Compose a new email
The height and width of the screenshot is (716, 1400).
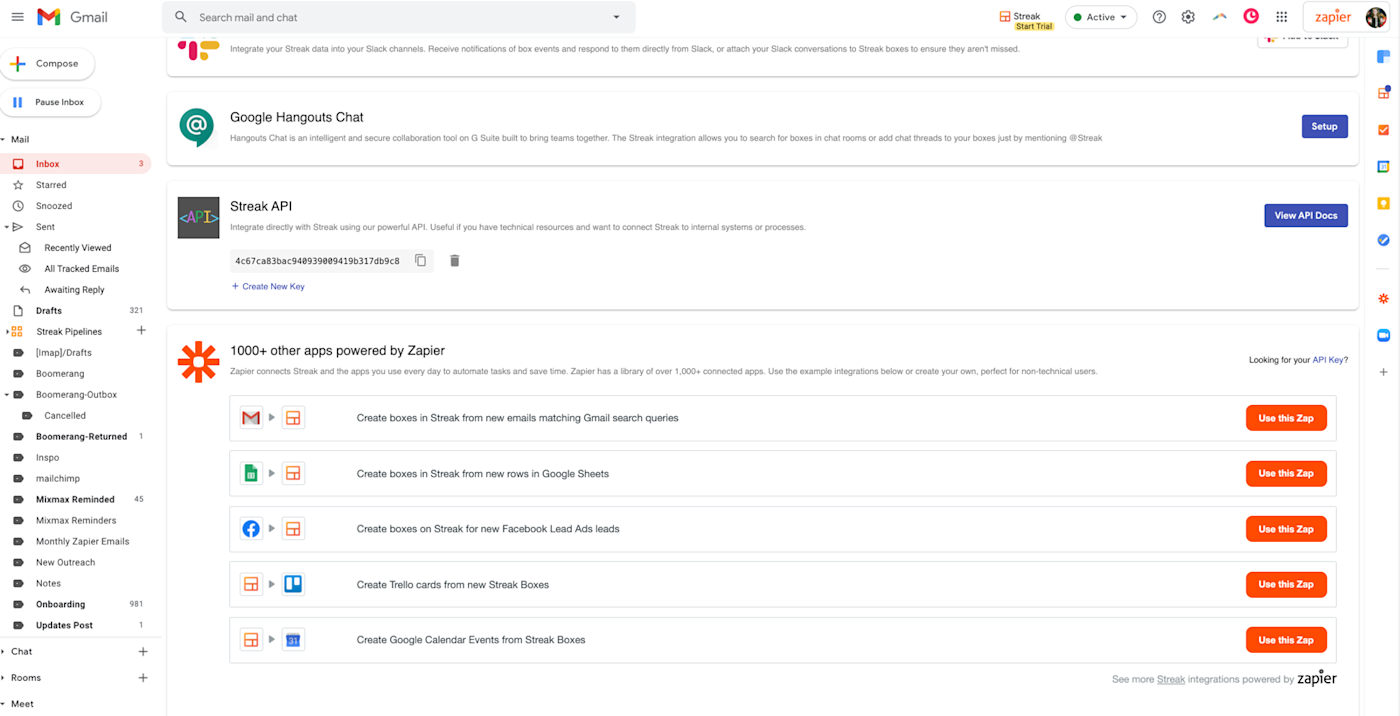click(47, 64)
